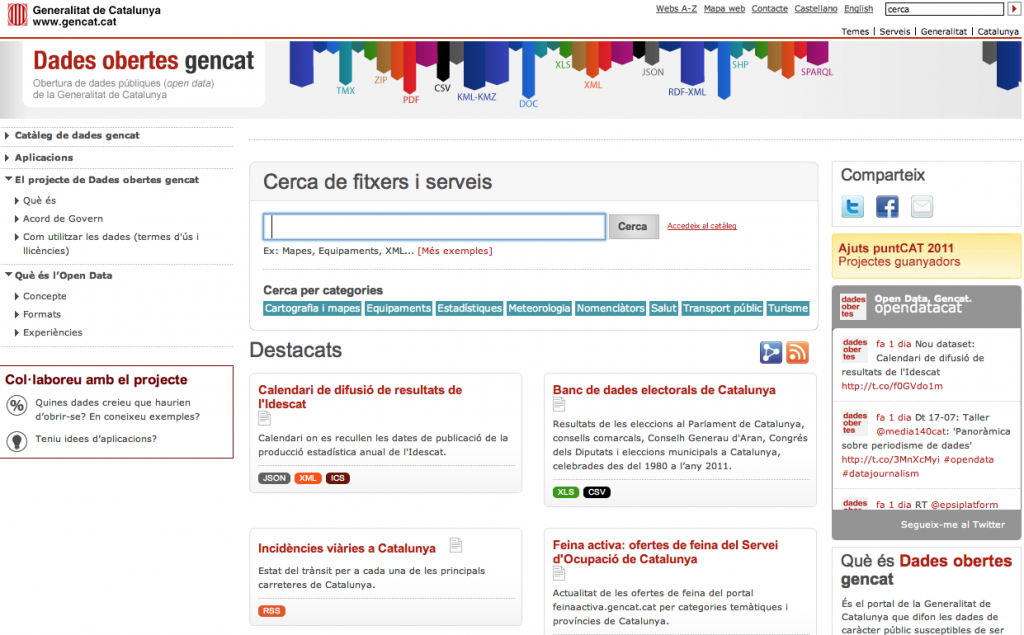Click the document icon under Banc de dades electorals
This screenshot has height=635, width=1024.
click(x=559, y=404)
